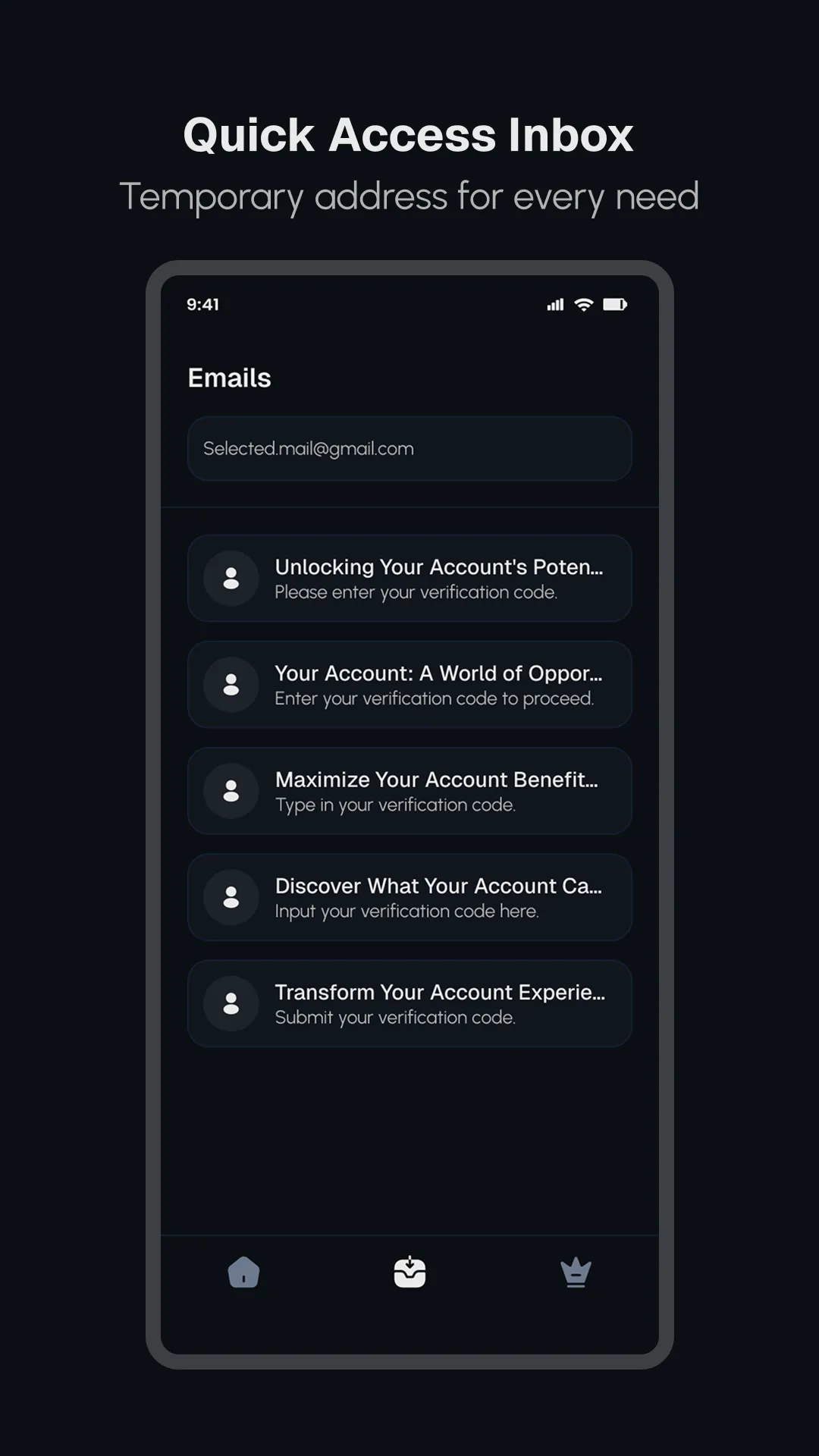The height and width of the screenshot is (1456, 819).
Task: Tap avatar icon on Unlocking Your Account email
Action: (231, 579)
